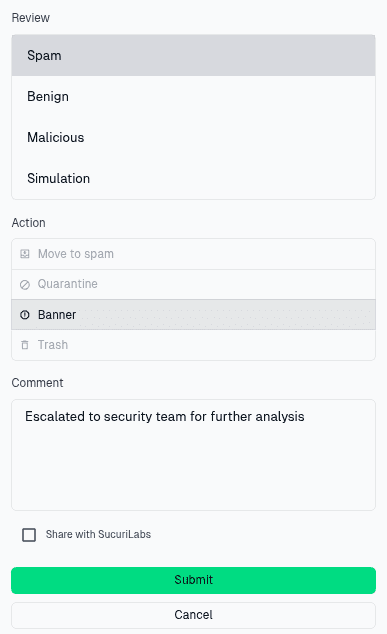Select Spam in the Review list

[x=193, y=55]
